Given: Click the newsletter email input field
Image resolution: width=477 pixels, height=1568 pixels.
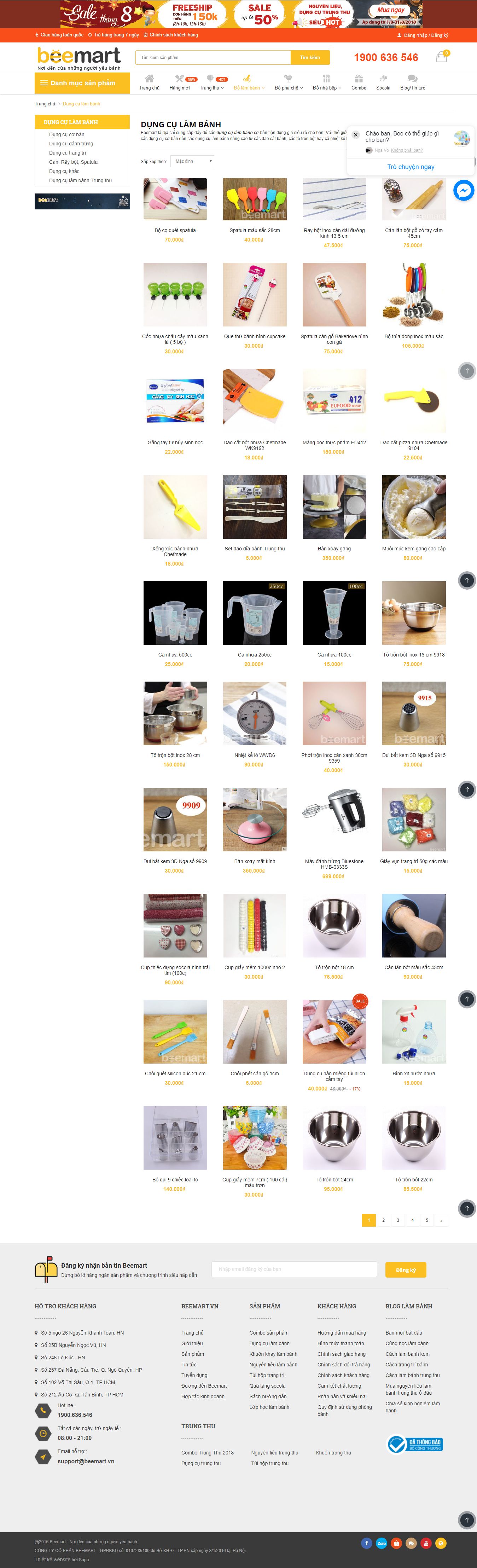Looking at the screenshot, I should point(295,1269).
